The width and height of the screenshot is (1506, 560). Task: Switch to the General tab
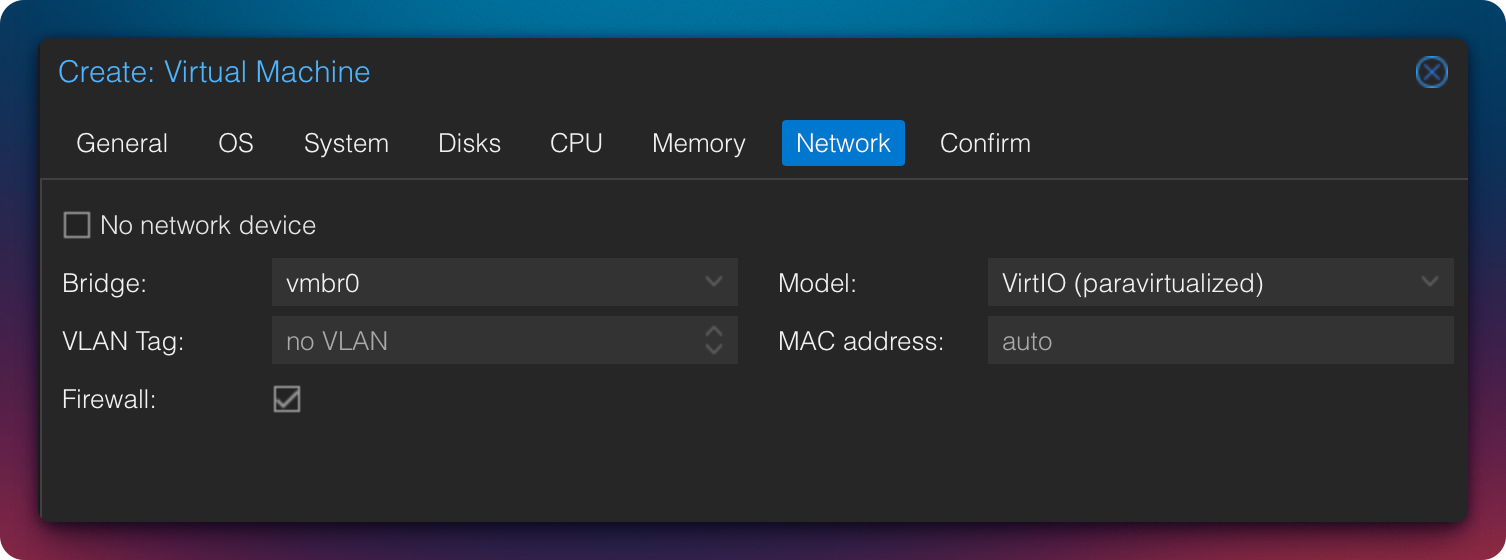coord(122,143)
